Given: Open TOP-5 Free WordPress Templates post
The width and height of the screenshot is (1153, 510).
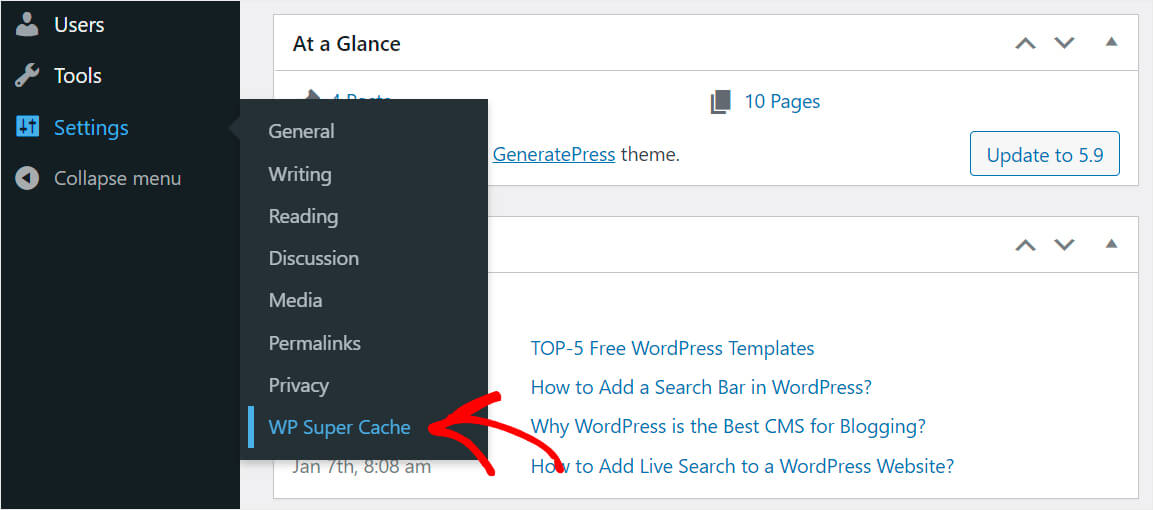Looking at the screenshot, I should (x=672, y=348).
